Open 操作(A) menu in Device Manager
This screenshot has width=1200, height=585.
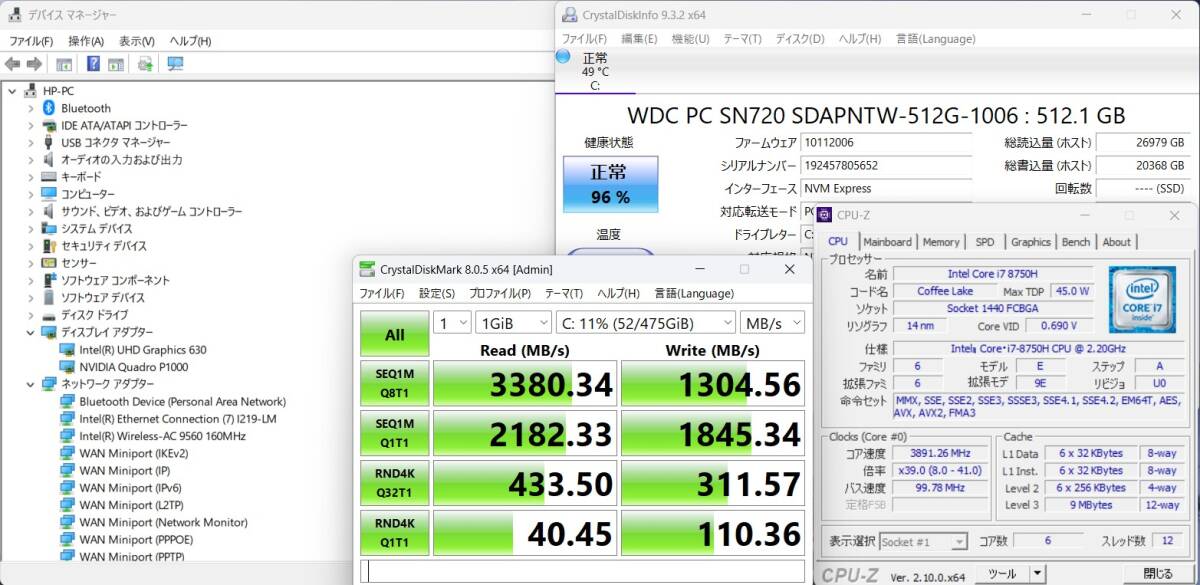click(86, 41)
